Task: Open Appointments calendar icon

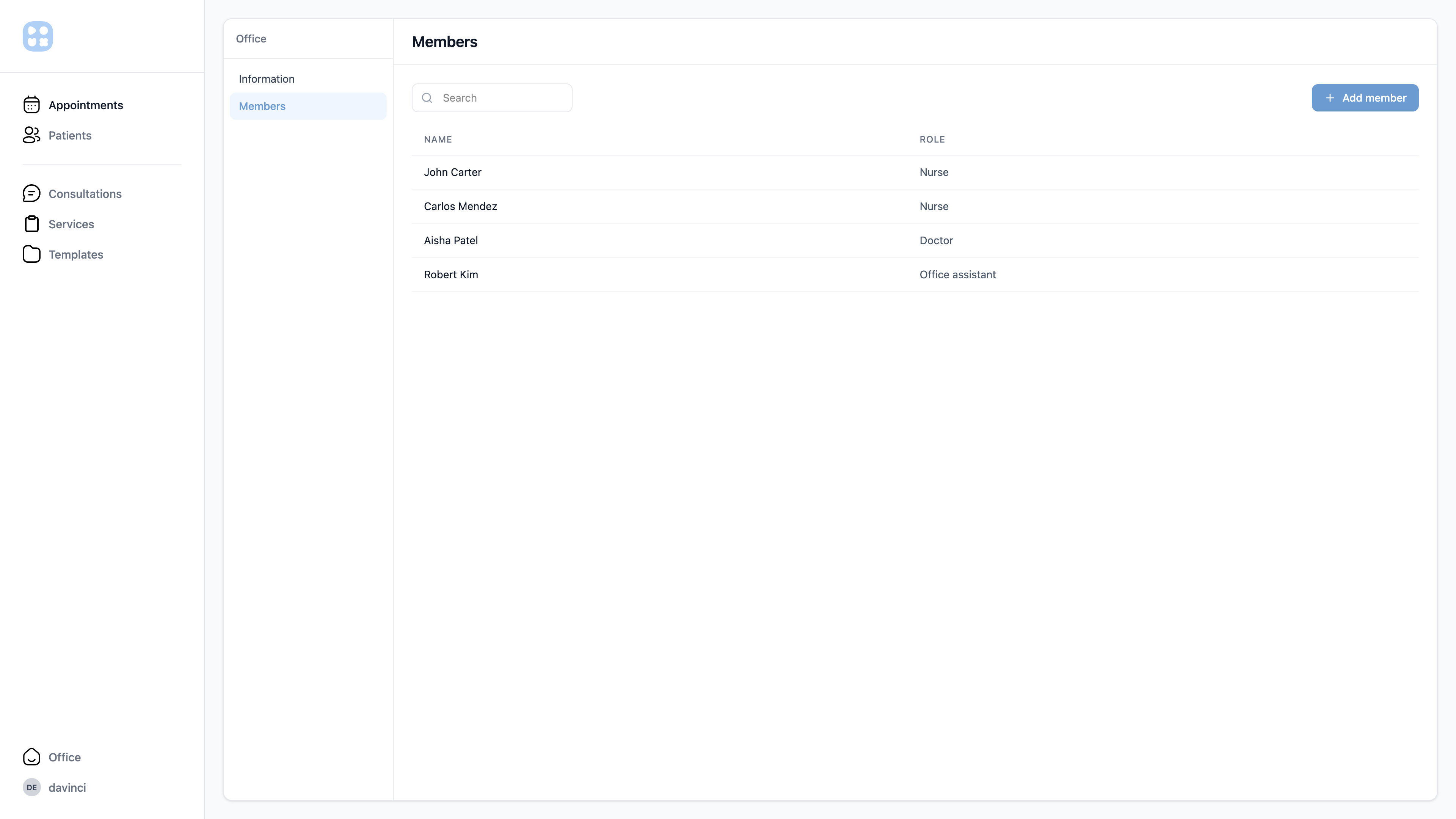Action: pyautogui.click(x=31, y=105)
